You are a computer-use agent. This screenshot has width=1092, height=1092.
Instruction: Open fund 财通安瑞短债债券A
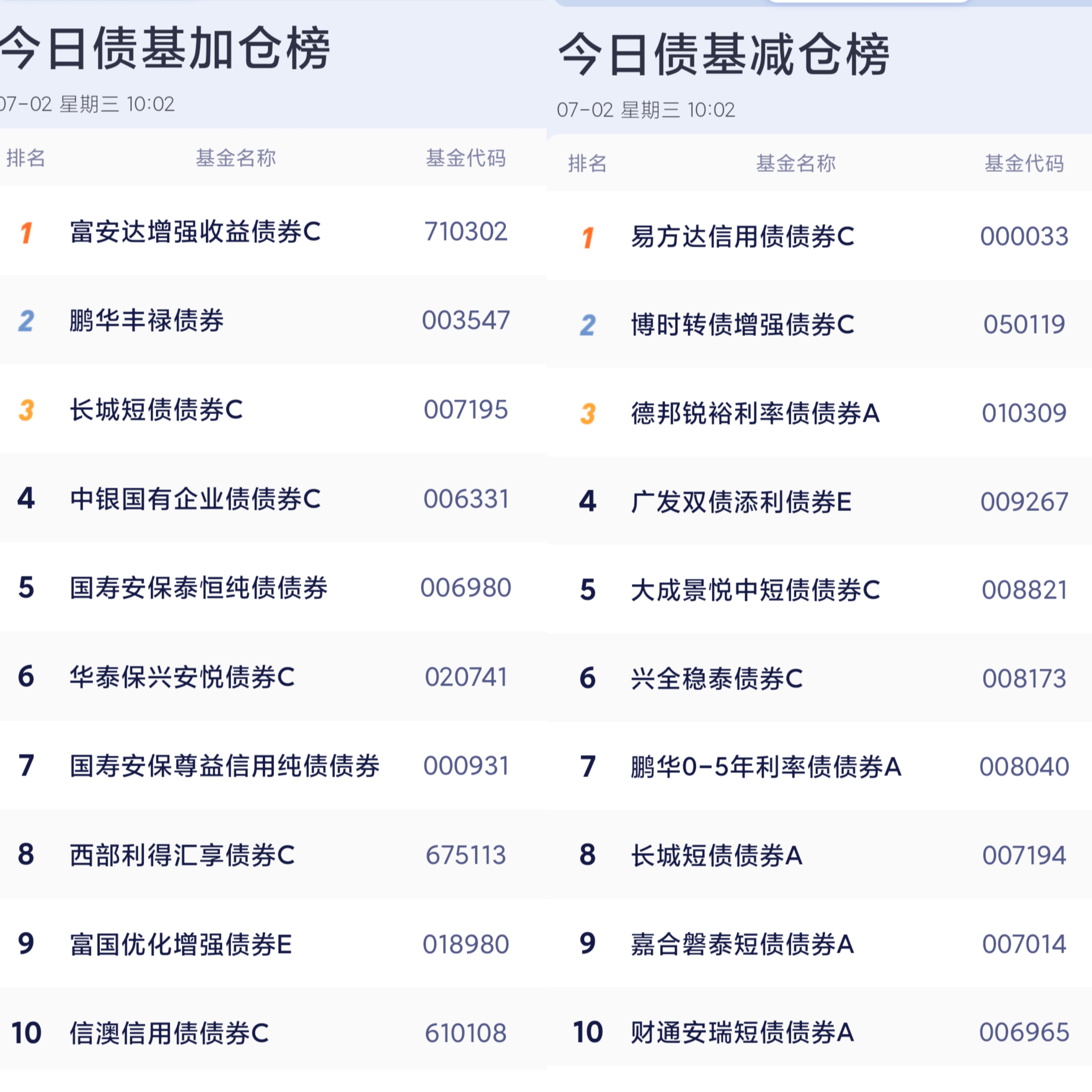[742, 1033]
